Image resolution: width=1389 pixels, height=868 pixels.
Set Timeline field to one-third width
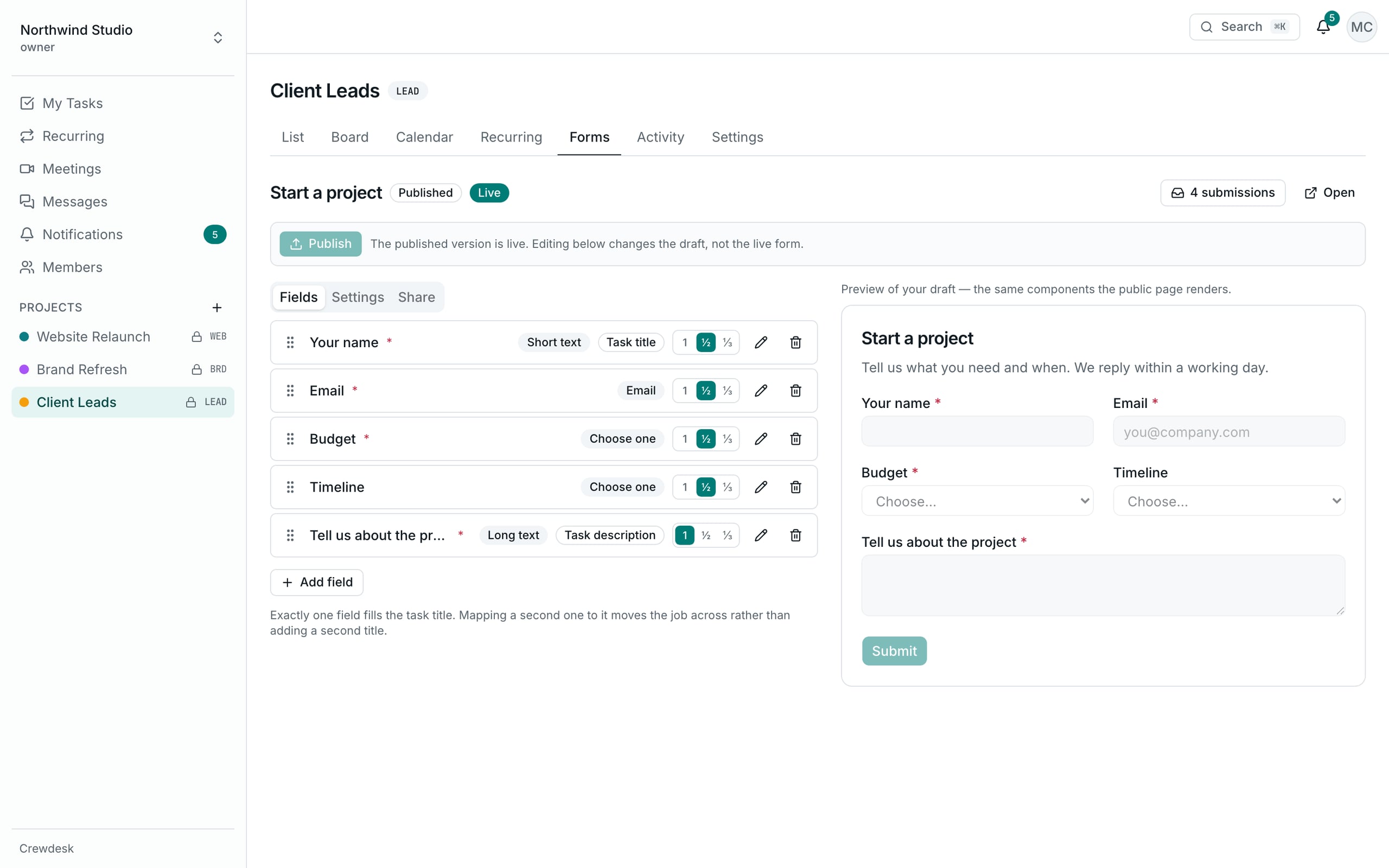tap(727, 487)
